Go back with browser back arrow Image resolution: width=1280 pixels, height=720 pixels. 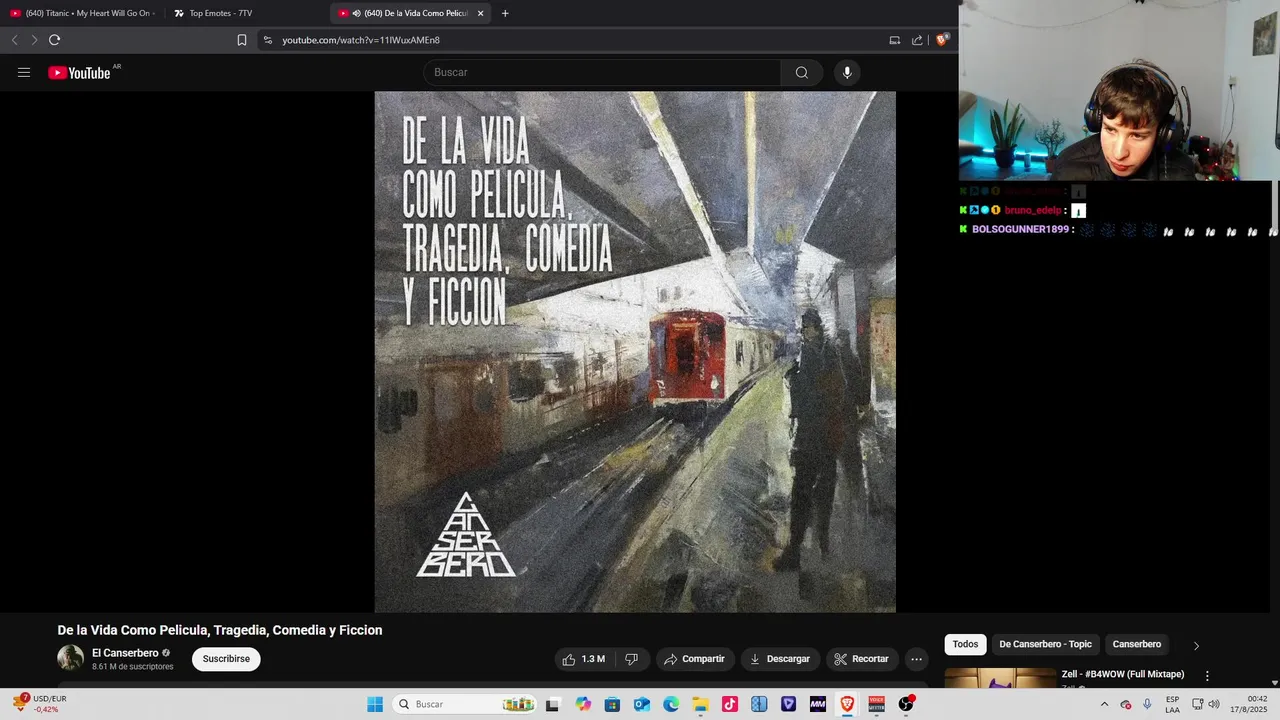tap(14, 40)
